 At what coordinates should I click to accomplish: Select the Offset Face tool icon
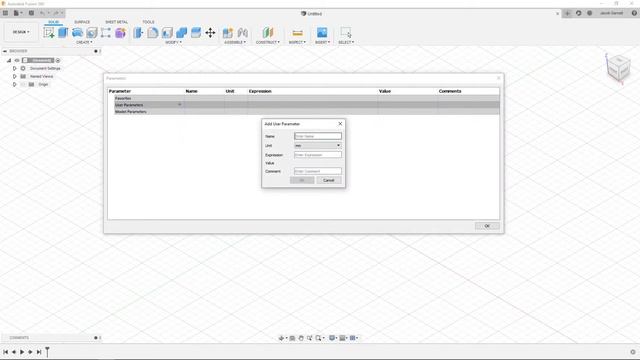point(196,33)
